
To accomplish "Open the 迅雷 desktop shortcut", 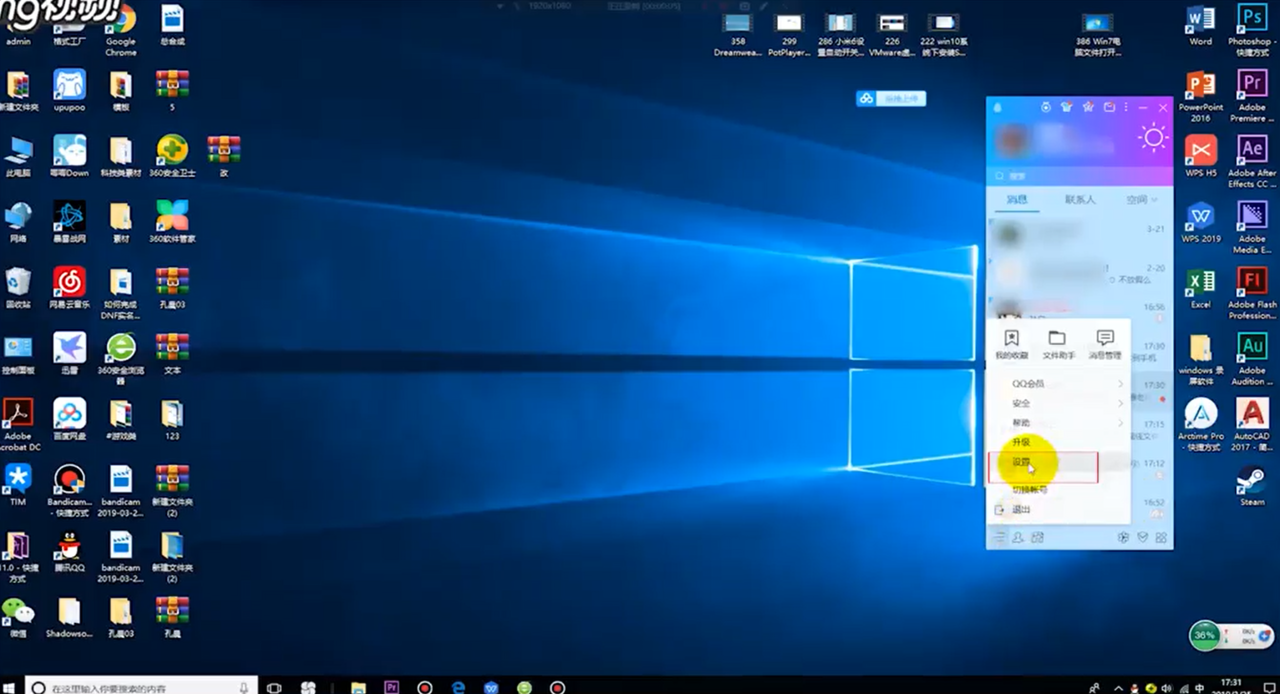I will coord(69,353).
